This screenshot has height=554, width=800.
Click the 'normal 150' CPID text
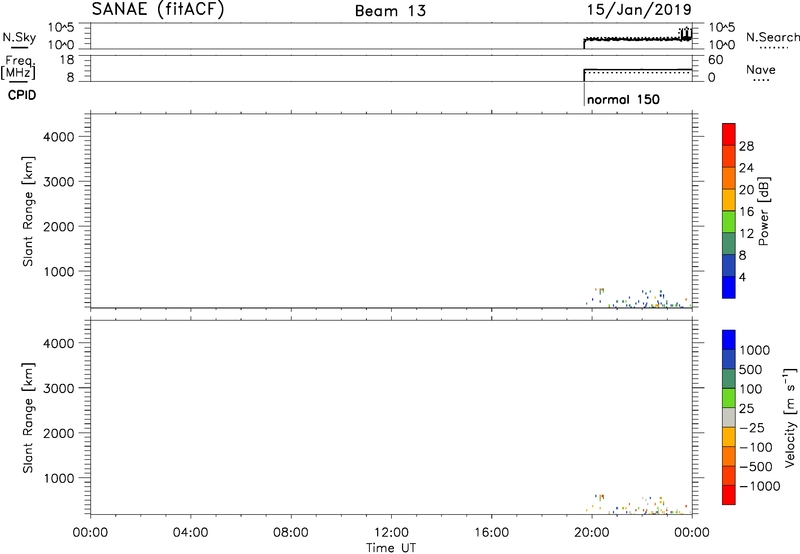[623, 99]
